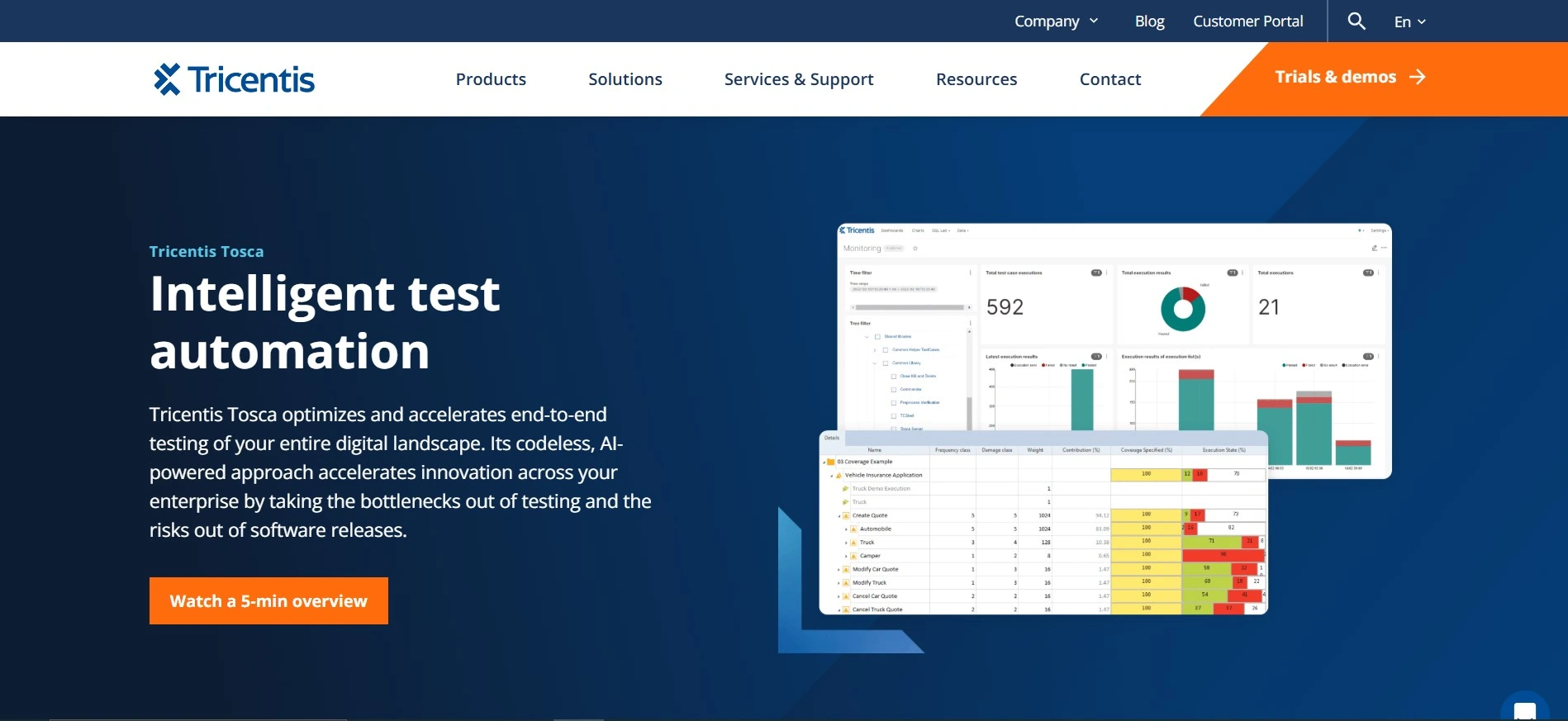Viewport: 1568px width, 721px height.
Task: Open the En language selector
Action: coord(1409,21)
